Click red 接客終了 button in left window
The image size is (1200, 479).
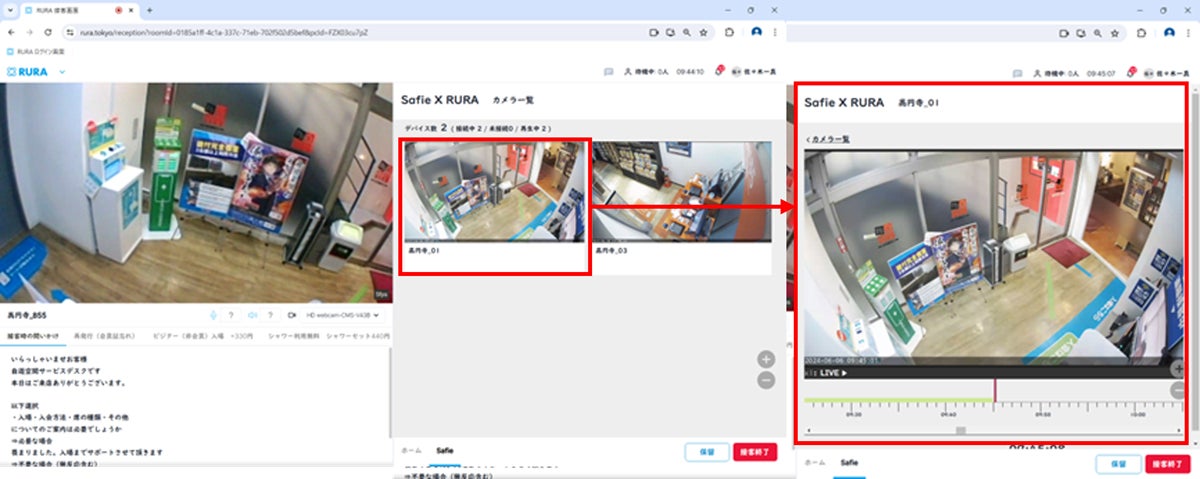755,452
